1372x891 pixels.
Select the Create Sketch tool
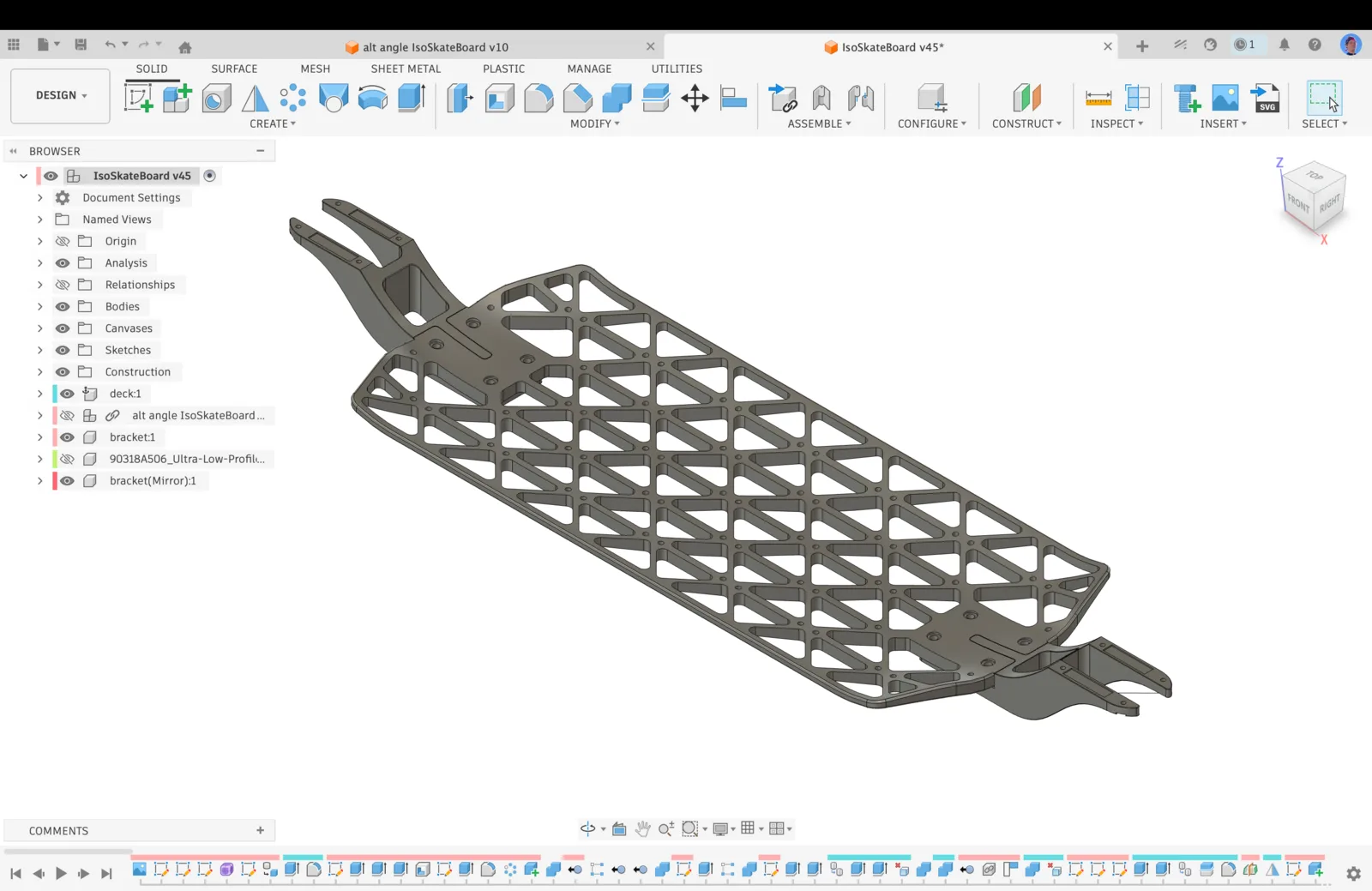point(138,98)
